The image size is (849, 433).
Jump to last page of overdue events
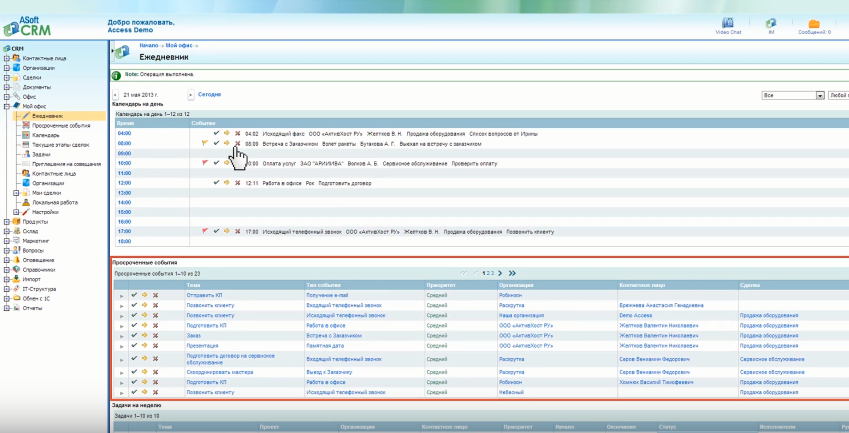[512, 273]
